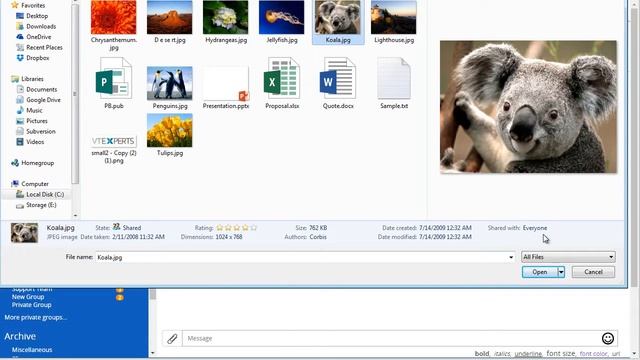Viewport: 640px width, 360px height.
Task: Click the Message input field
Action: pyautogui.click(x=391, y=338)
